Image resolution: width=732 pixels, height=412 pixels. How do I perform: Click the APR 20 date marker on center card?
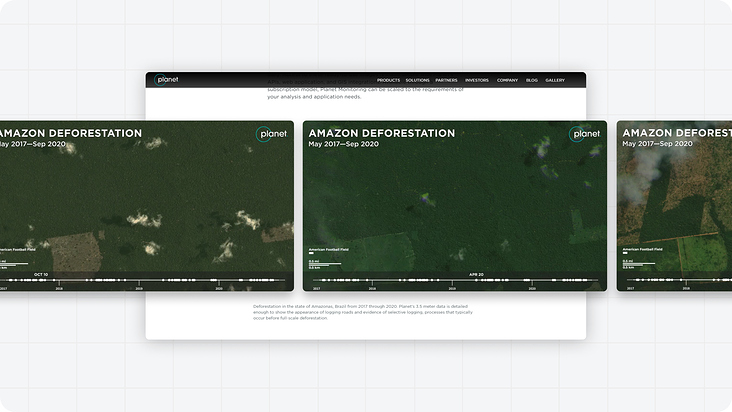[x=476, y=275]
